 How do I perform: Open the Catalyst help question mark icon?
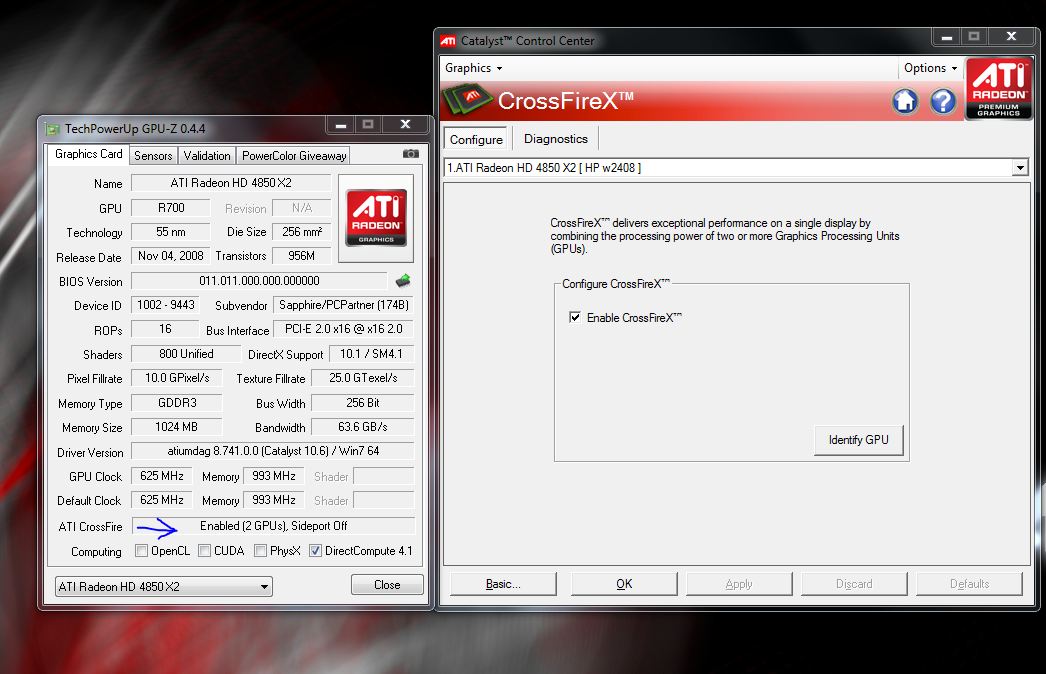943,101
